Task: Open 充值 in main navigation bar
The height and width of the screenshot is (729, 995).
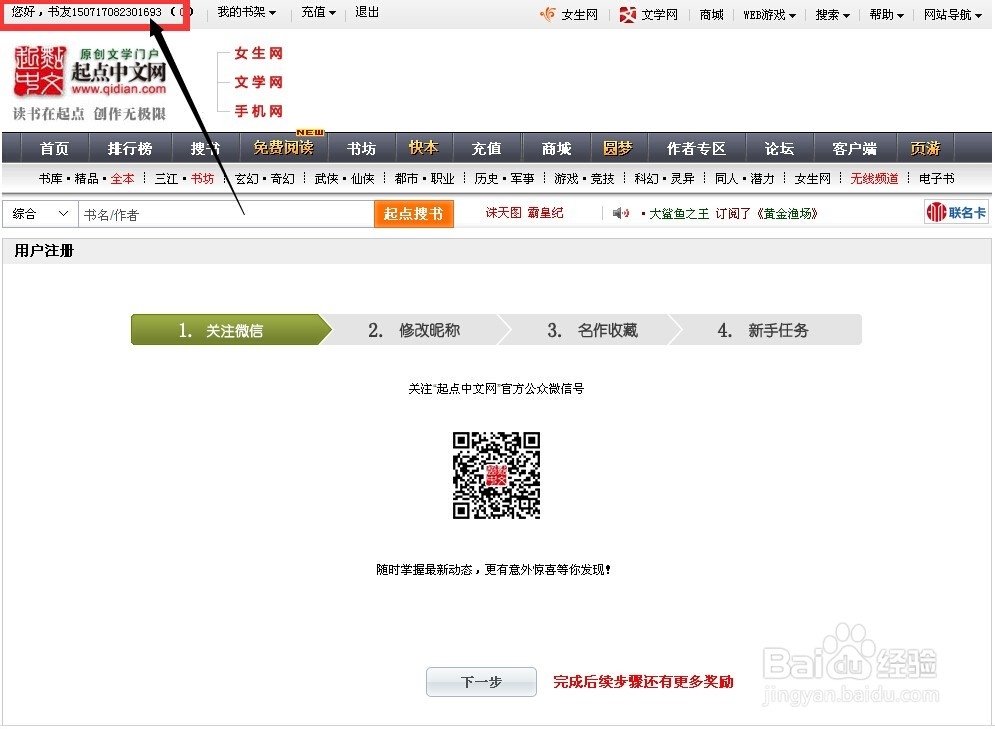Action: click(486, 148)
